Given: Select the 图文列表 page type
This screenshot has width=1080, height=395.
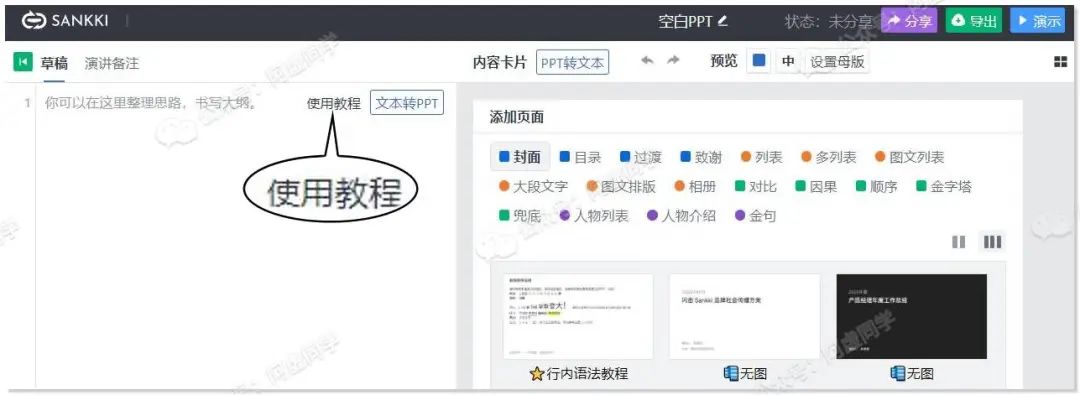Looking at the screenshot, I should coord(909,157).
